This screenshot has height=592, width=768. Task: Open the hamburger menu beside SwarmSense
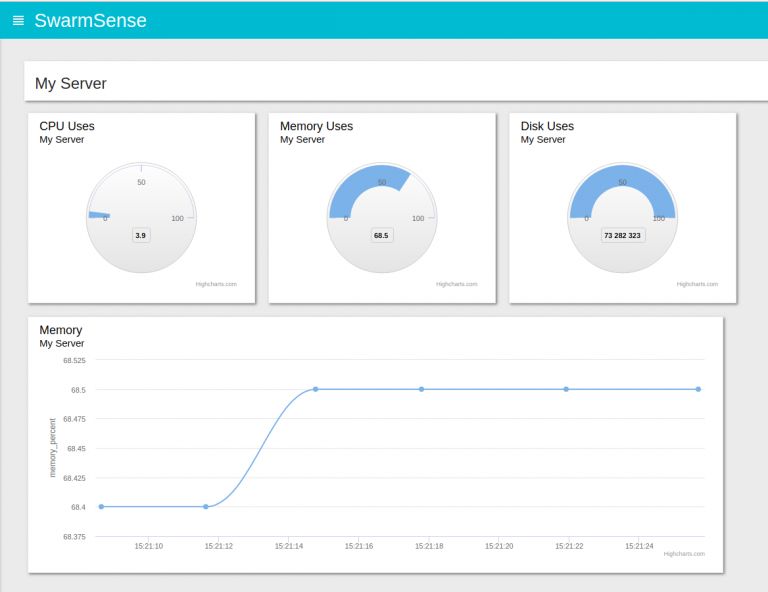tap(18, 21)
